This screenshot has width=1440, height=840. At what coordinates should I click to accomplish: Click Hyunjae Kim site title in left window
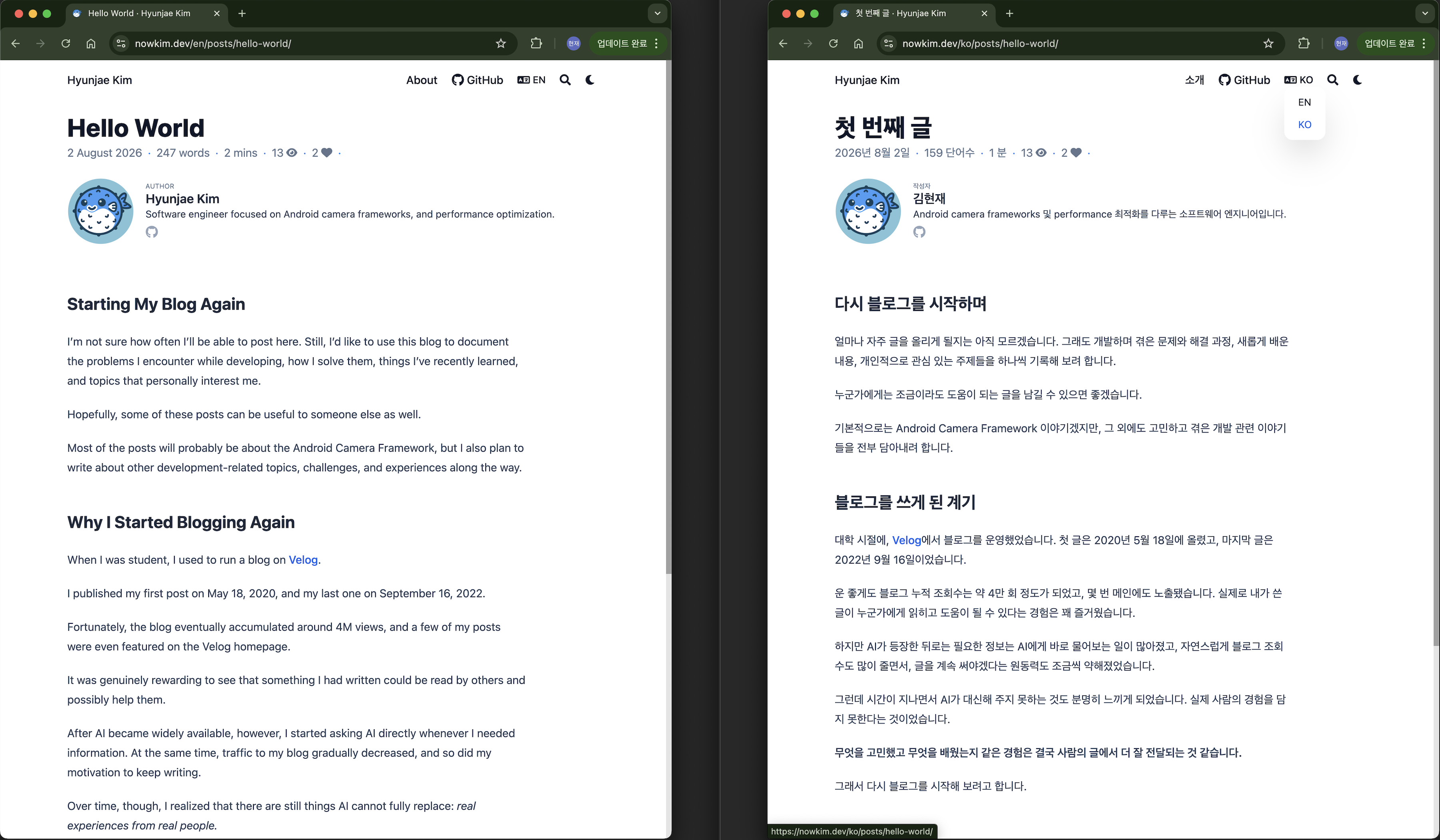(x=100, y=80)
